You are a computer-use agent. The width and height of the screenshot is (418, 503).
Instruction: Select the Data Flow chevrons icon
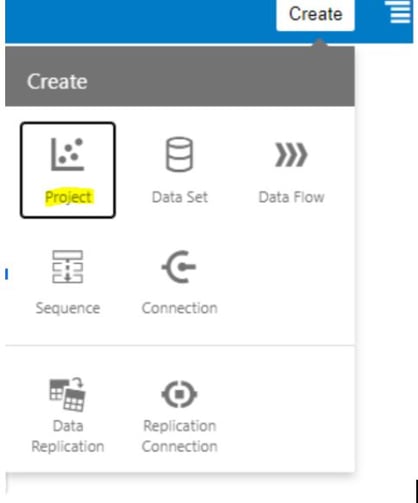click(291, 155)
